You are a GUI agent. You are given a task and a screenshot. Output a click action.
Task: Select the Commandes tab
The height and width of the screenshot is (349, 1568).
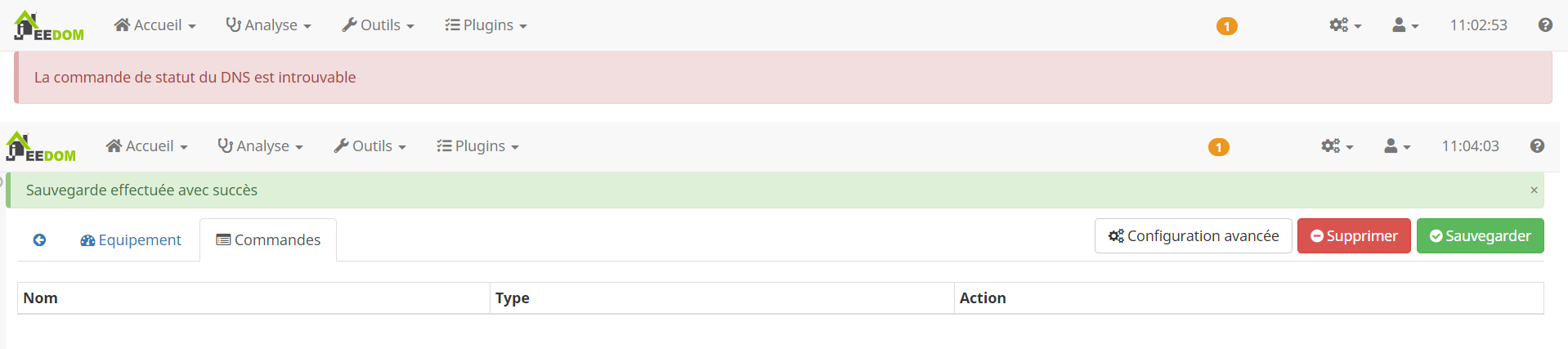point(268,240)
